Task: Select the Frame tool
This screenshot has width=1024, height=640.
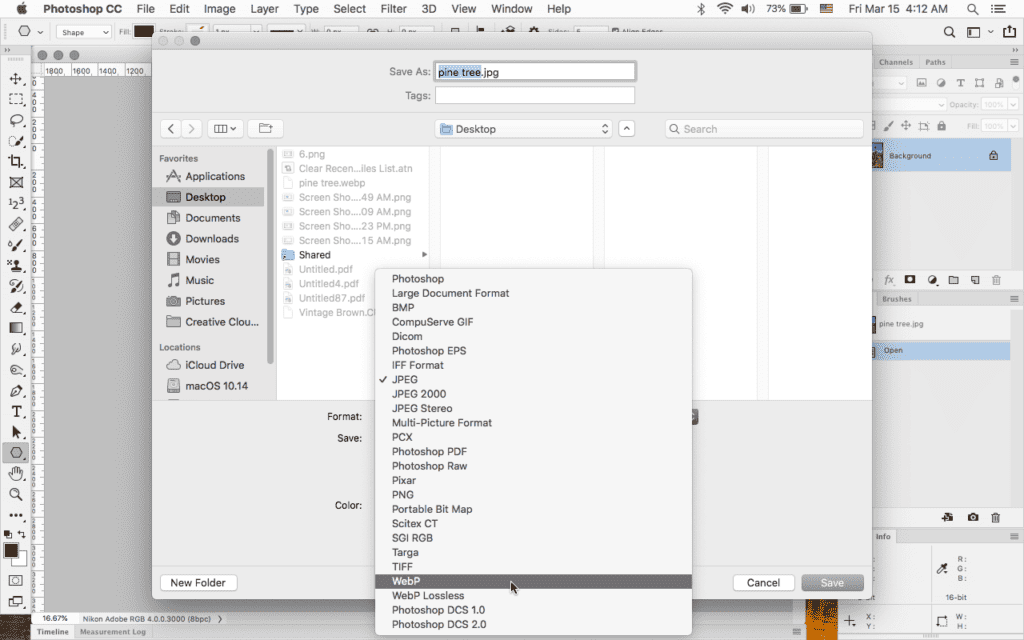Action: pos(16,182)
